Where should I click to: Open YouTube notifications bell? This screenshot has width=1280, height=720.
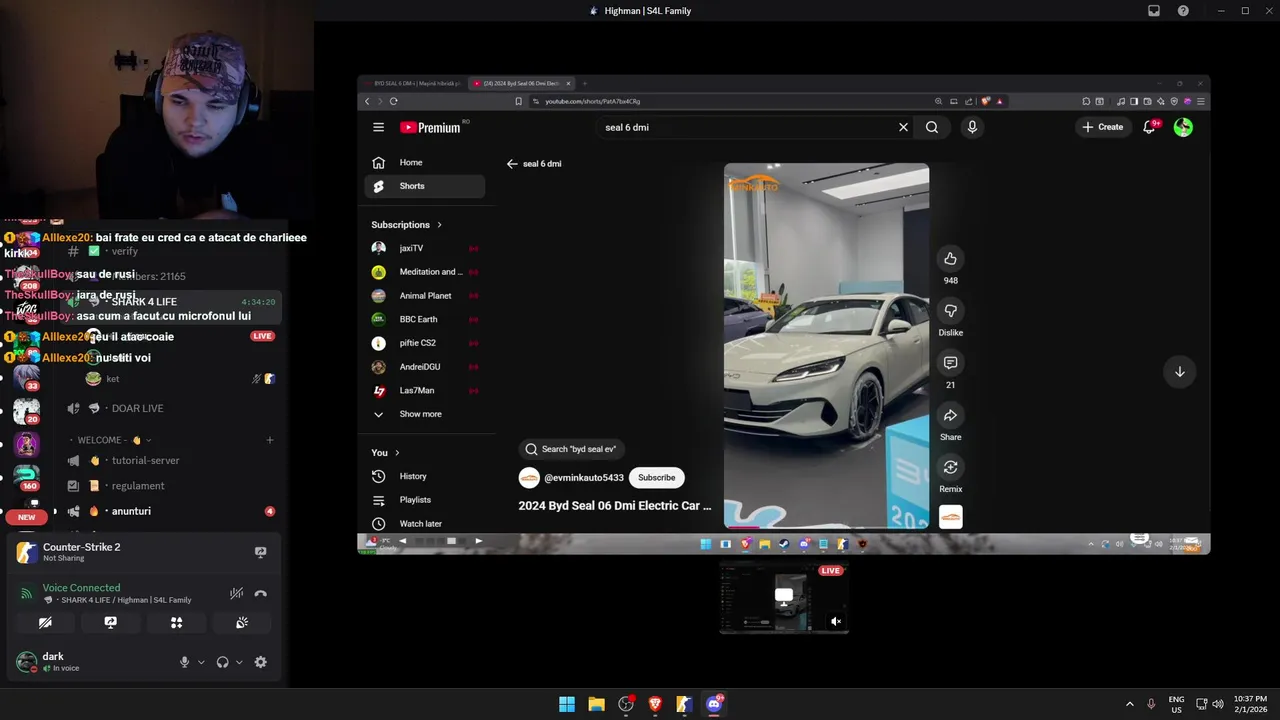coord(1150,127)
